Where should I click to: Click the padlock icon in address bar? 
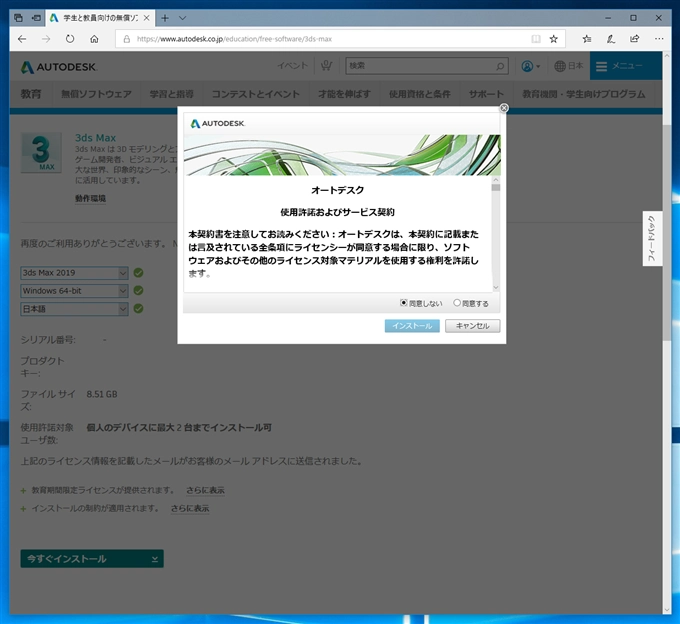click(127, 39)
